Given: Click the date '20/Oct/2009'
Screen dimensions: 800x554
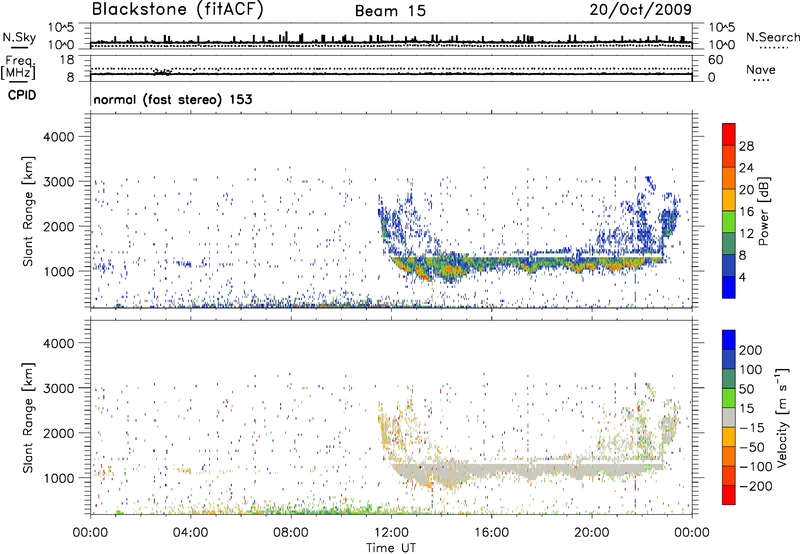Looking at the screenshot, I should click(x=641, y=10).
